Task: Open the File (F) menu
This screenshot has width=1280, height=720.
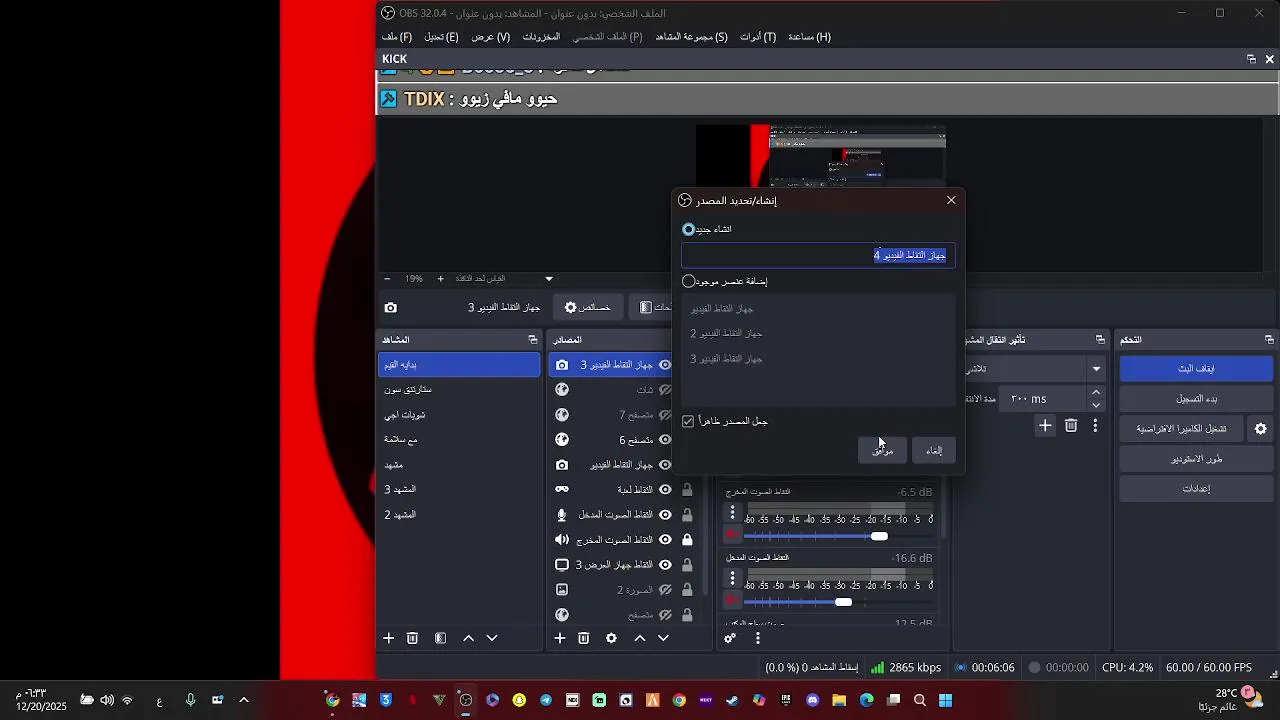Action: click(397, 37)
